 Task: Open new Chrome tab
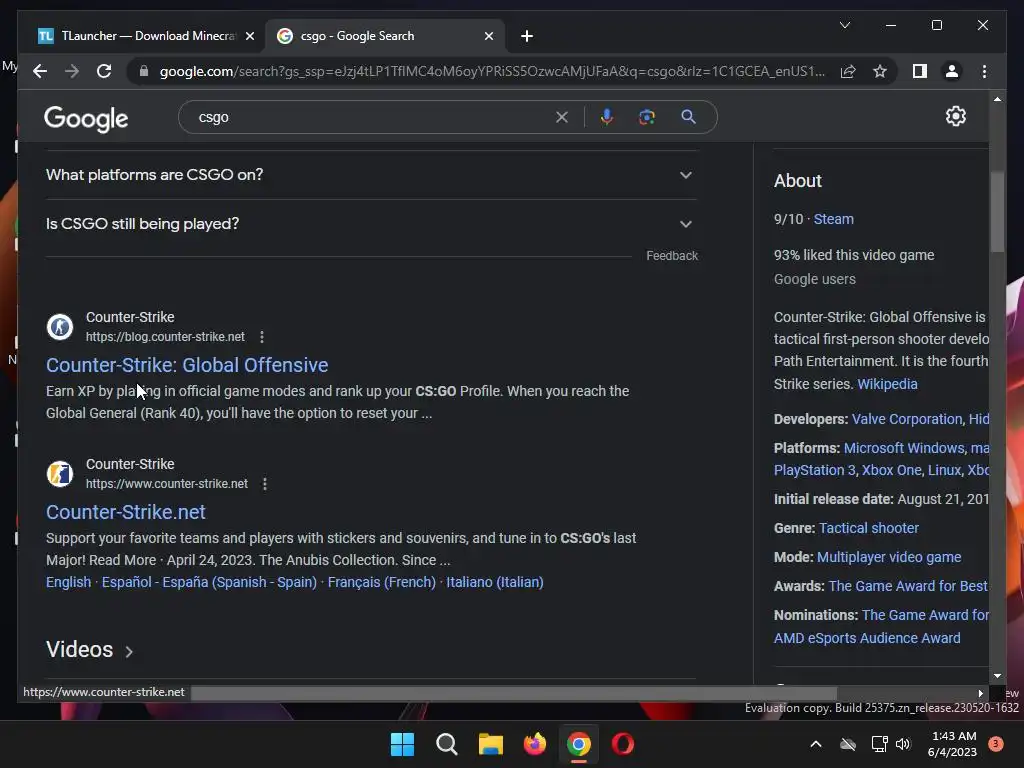527,36
